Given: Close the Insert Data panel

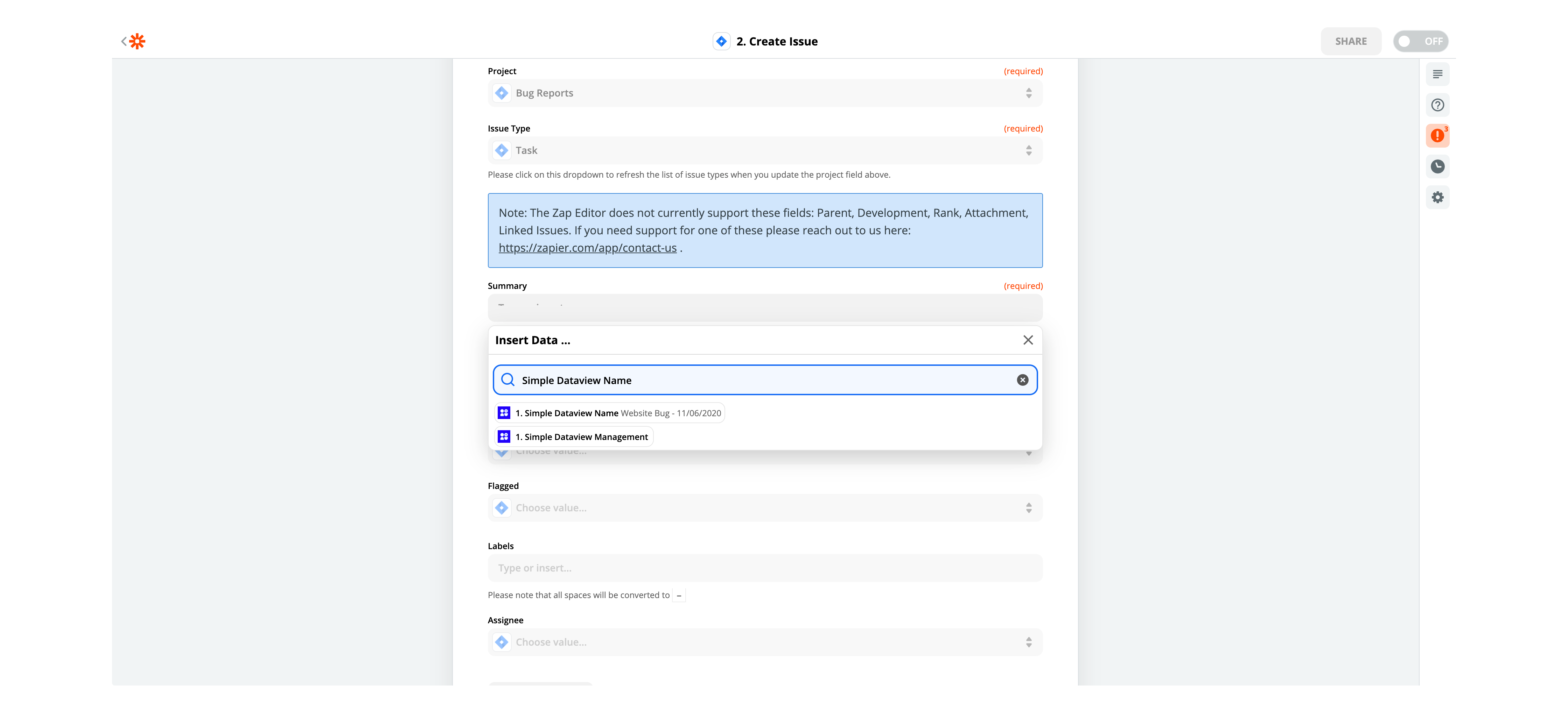Looking at the screenshot, I should (1028, 340).
